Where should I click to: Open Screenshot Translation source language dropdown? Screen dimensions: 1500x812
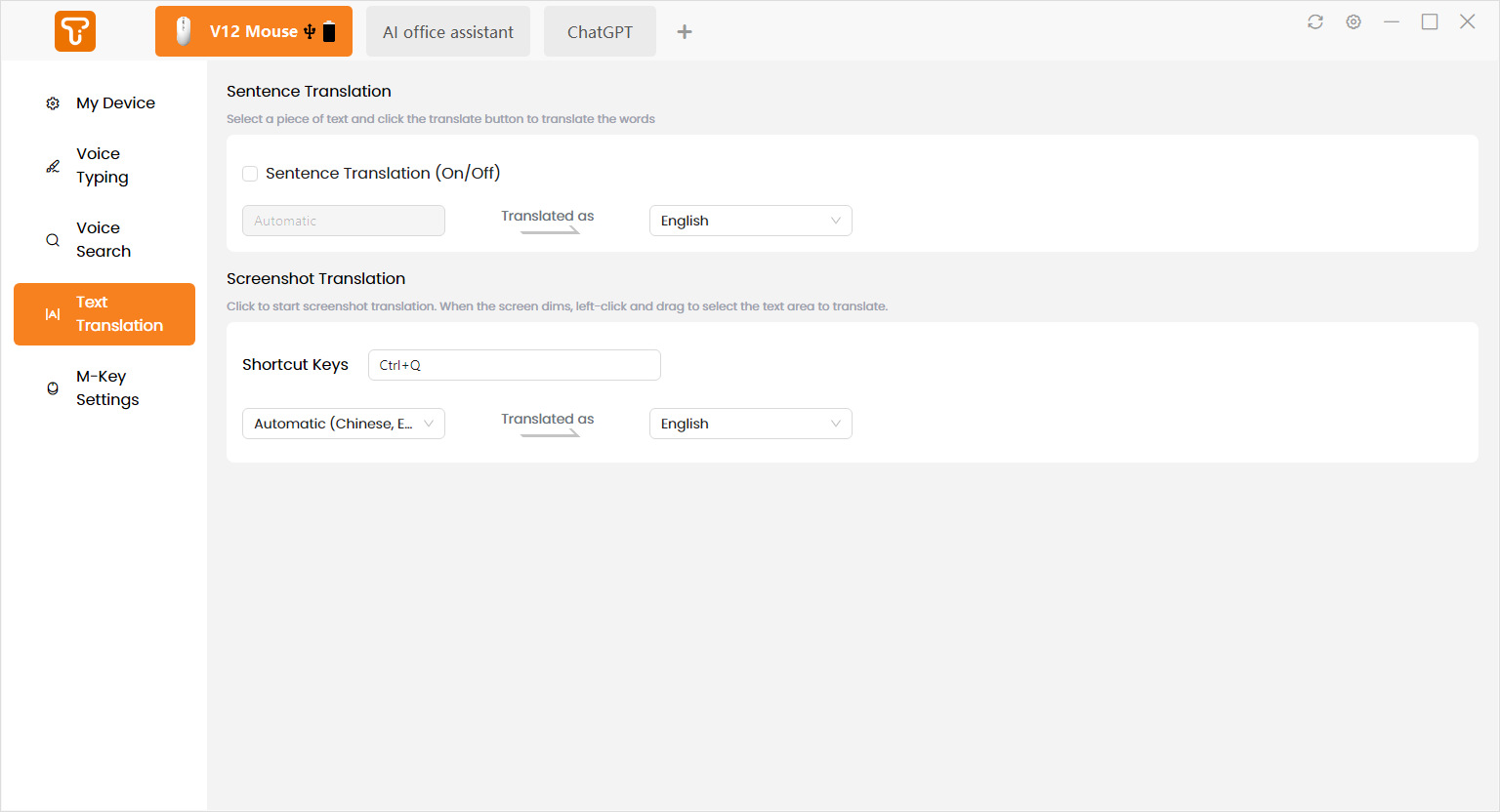point(343,424)
